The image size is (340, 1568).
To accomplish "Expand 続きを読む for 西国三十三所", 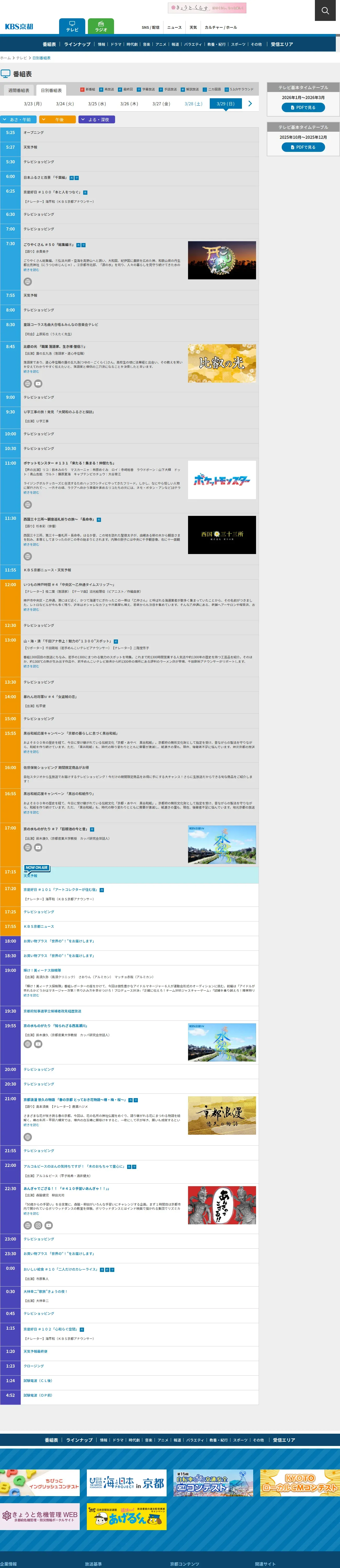I will click(x=31, y=544).
